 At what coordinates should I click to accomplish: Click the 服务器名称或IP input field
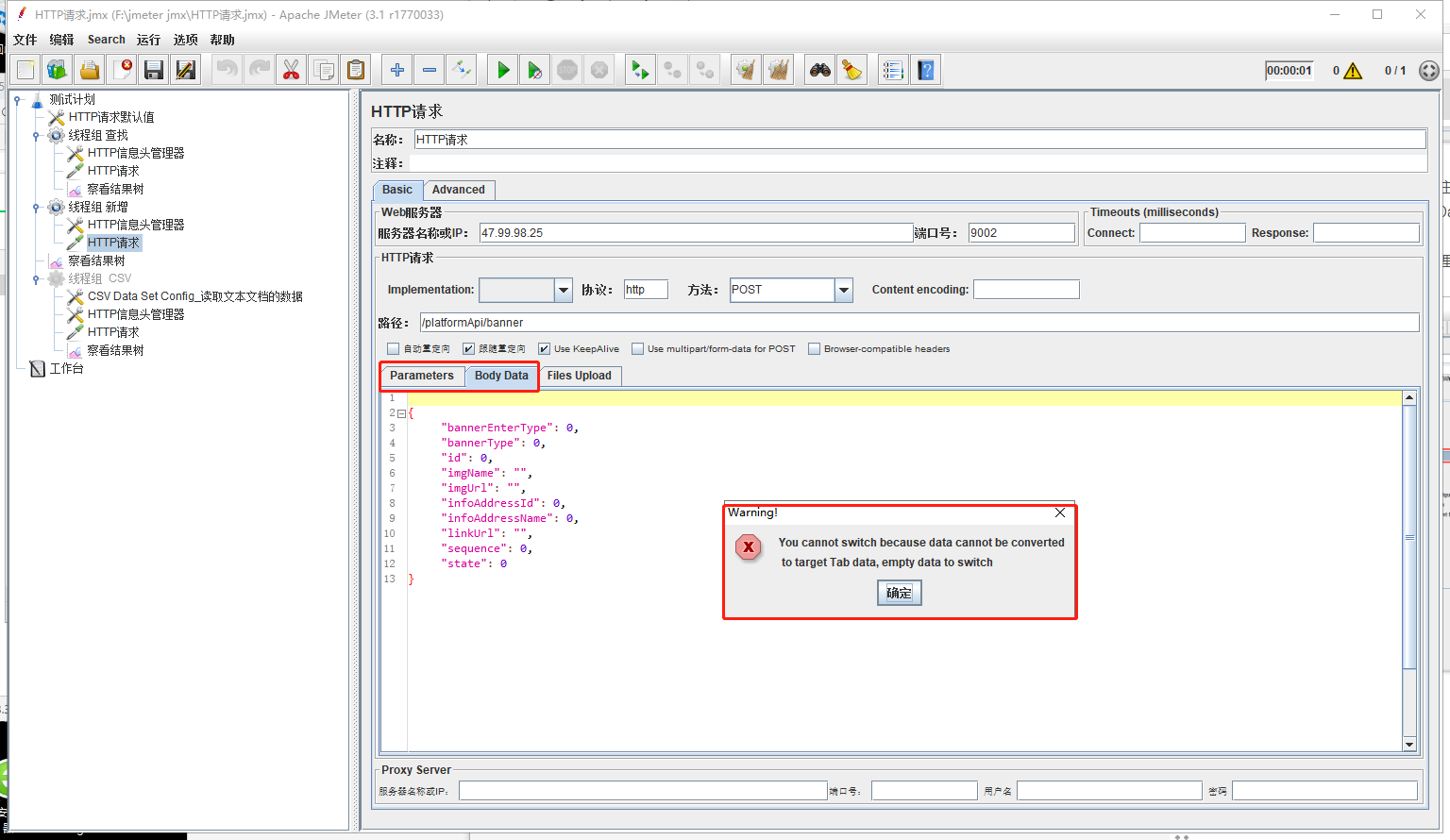point(696,233)
